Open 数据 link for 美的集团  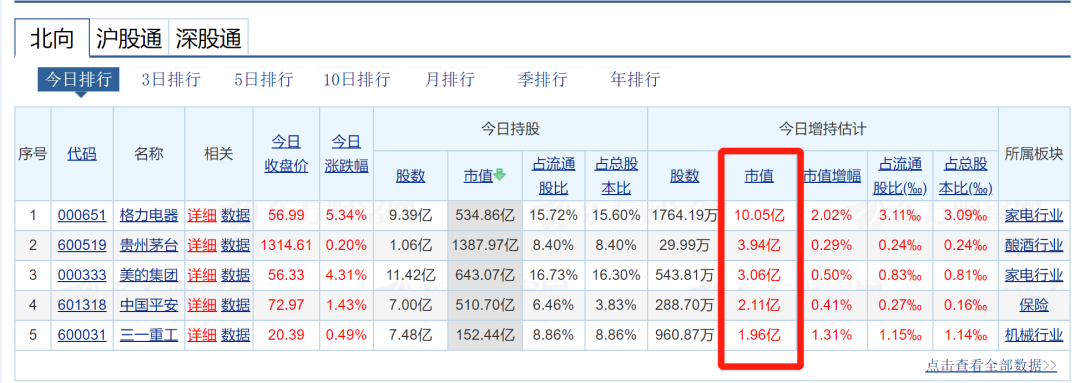pos(236,276)
